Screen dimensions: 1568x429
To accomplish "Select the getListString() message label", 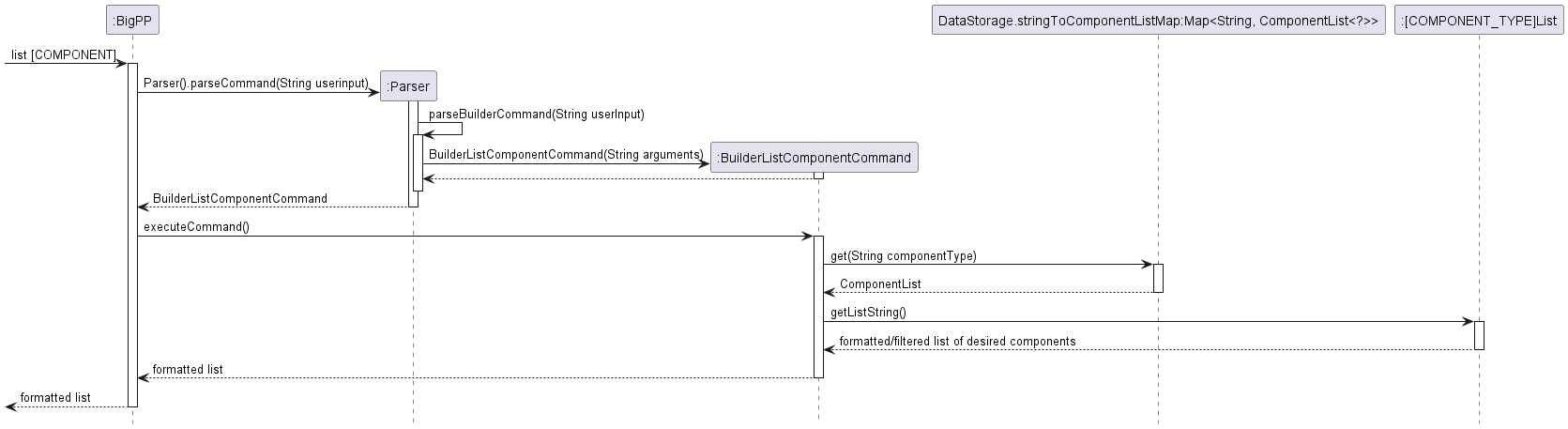I will 868,313.
